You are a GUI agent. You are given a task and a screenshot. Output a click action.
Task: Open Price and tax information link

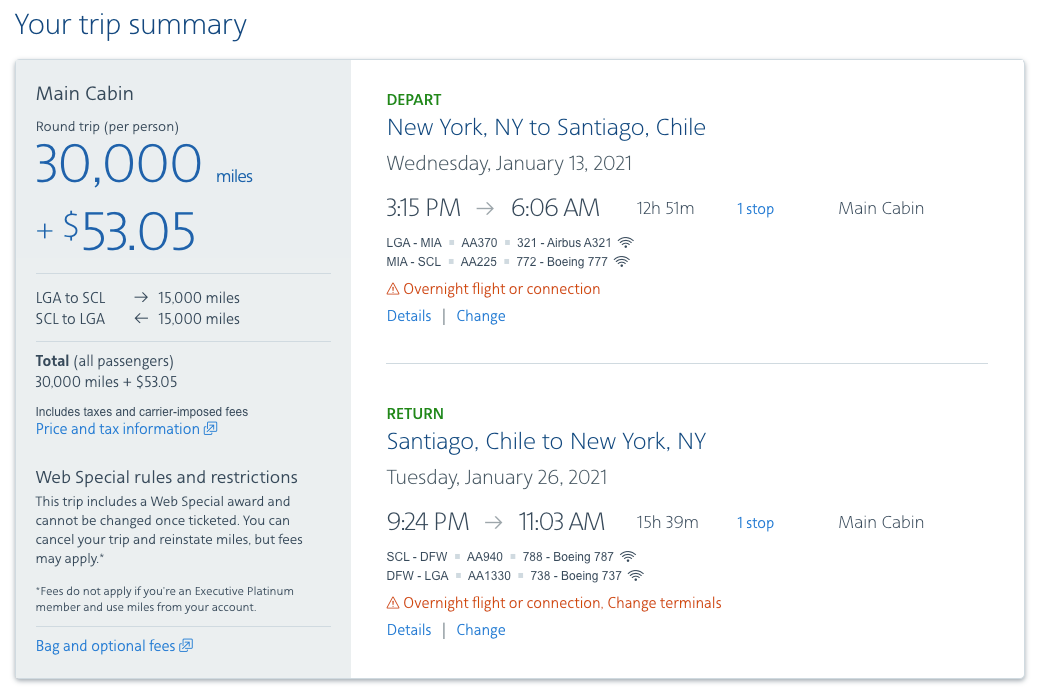pyautogui.click(x=118, y=429)
